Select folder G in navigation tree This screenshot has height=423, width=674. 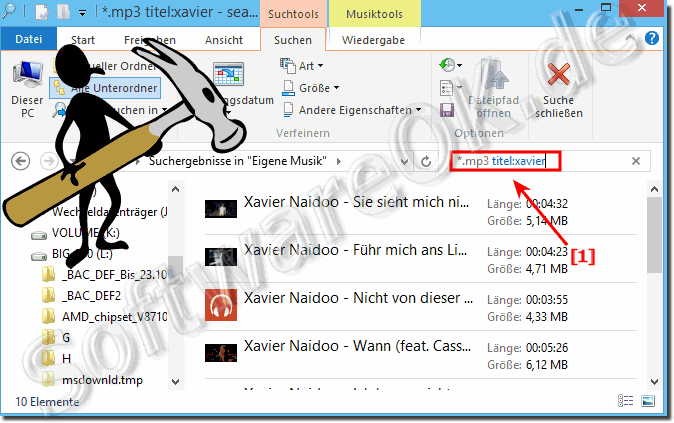(x=66, y=338)
